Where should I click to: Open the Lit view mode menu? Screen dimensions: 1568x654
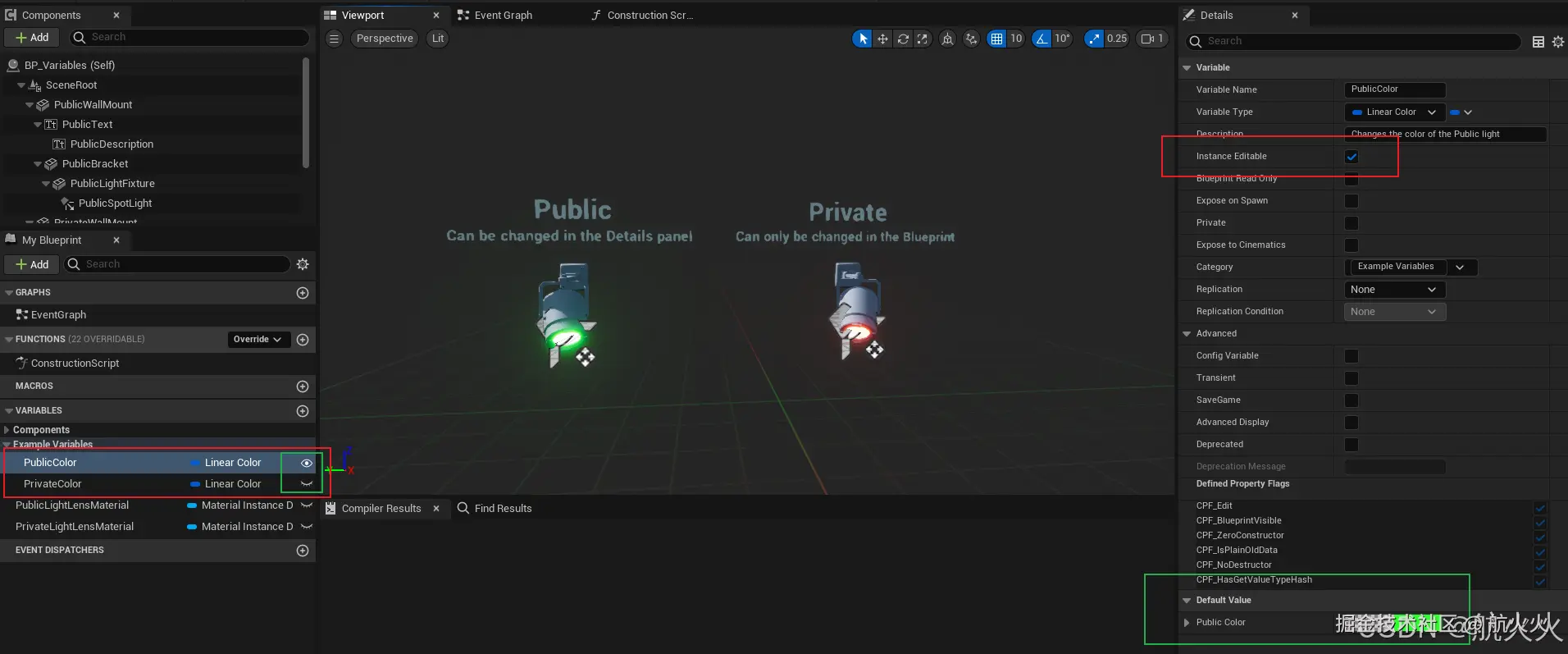tap(438, 39)
